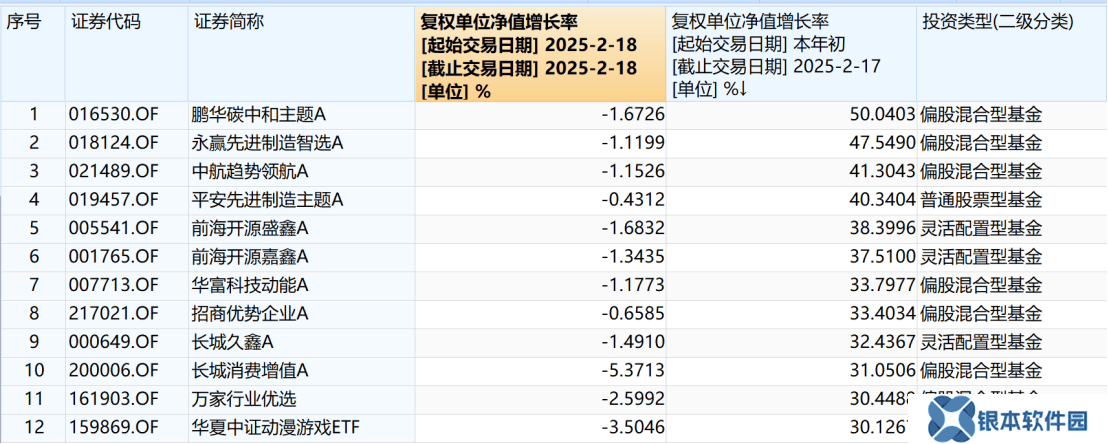Screen dimensions: 1108x444
Task: Click the 前海开源盛鑫A fund name
Action: tap(246, 229)
